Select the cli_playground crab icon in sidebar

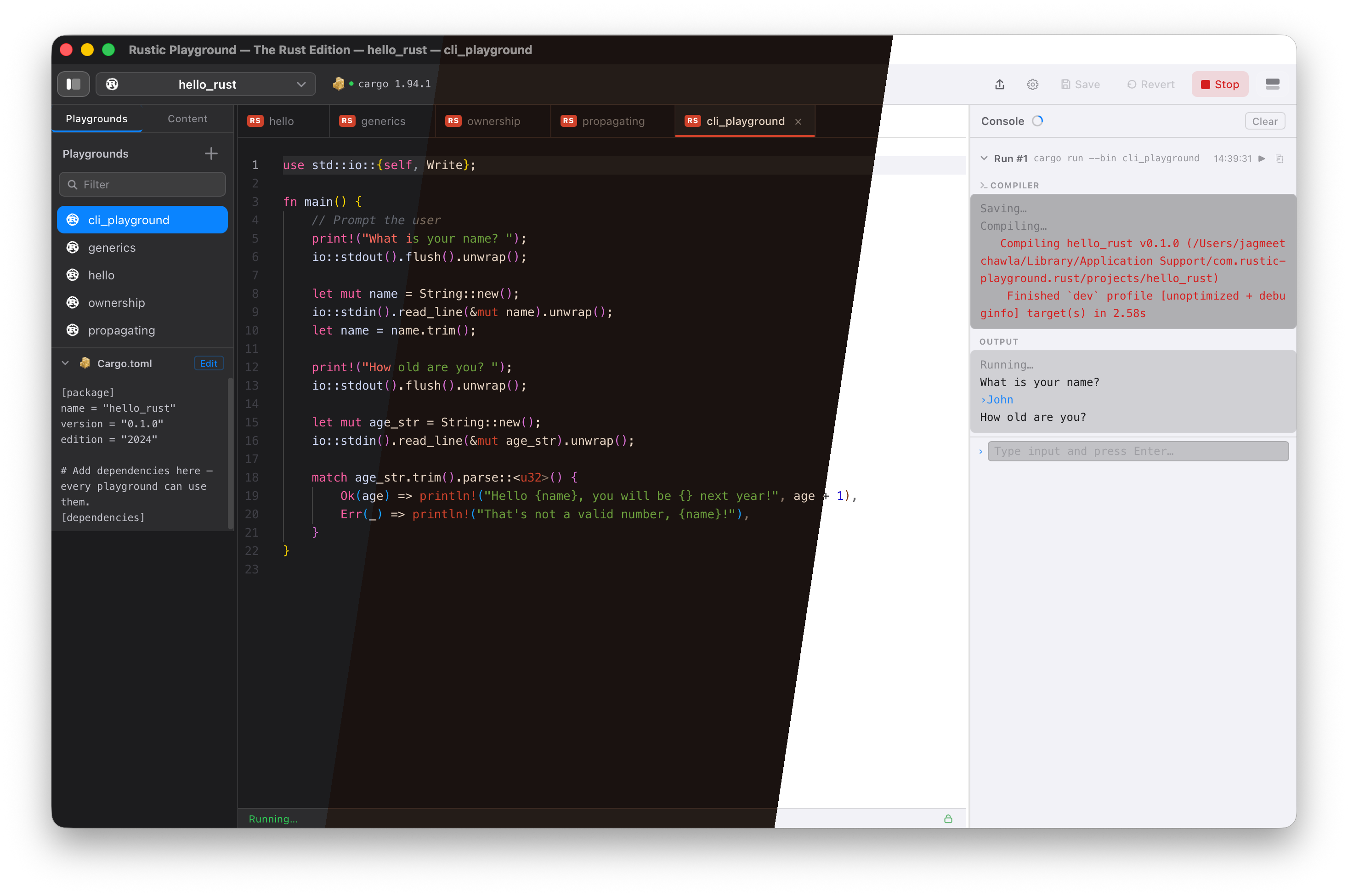click(73, 220)
